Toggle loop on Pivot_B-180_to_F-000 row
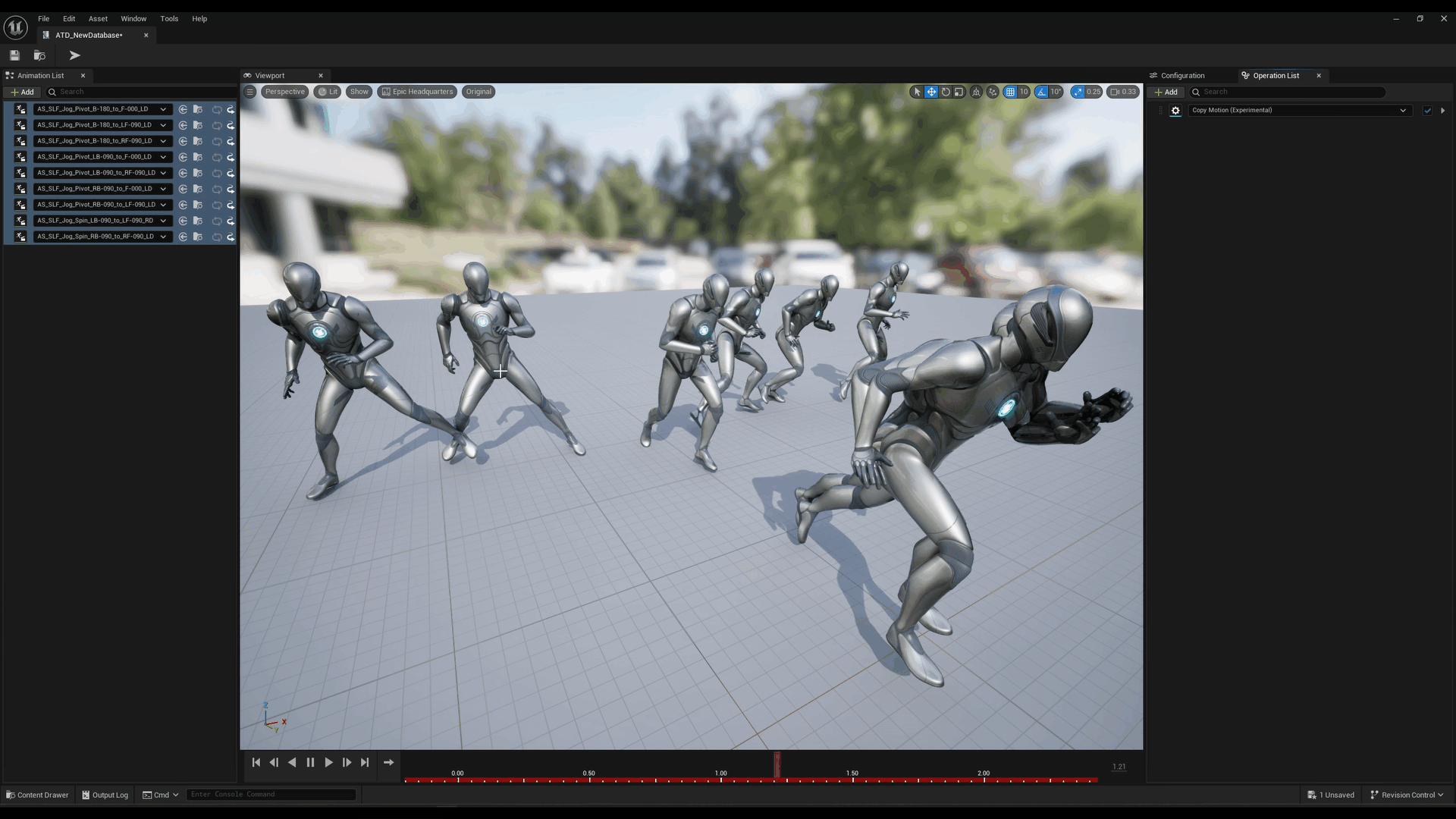This screenshot has height=819, width=1456. [217, 109]
